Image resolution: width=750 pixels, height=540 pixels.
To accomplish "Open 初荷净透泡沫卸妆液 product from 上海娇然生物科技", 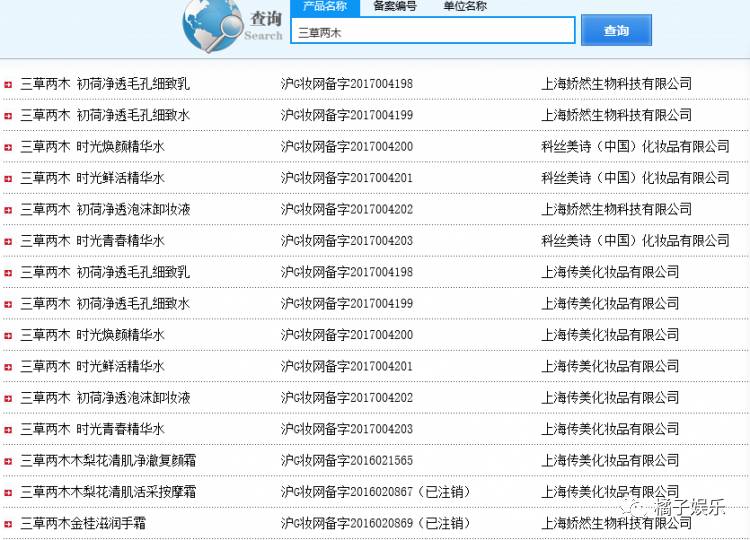I will pyautogui.click(x=105, y=209).
